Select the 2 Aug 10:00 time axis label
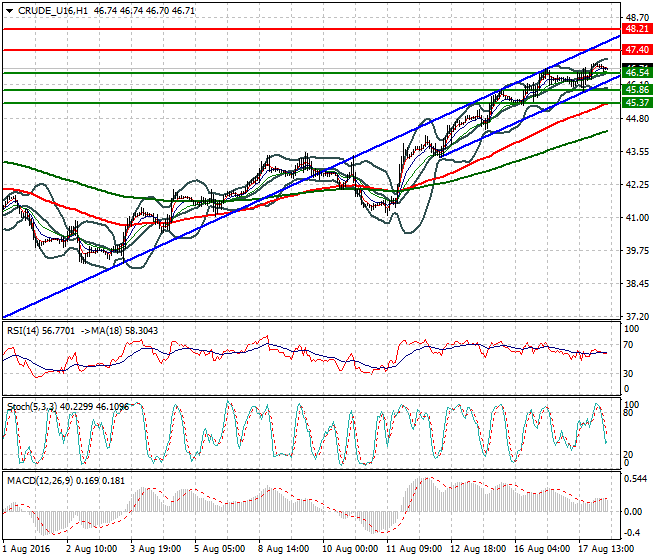660x560 pixels. (x=91, y=549)
